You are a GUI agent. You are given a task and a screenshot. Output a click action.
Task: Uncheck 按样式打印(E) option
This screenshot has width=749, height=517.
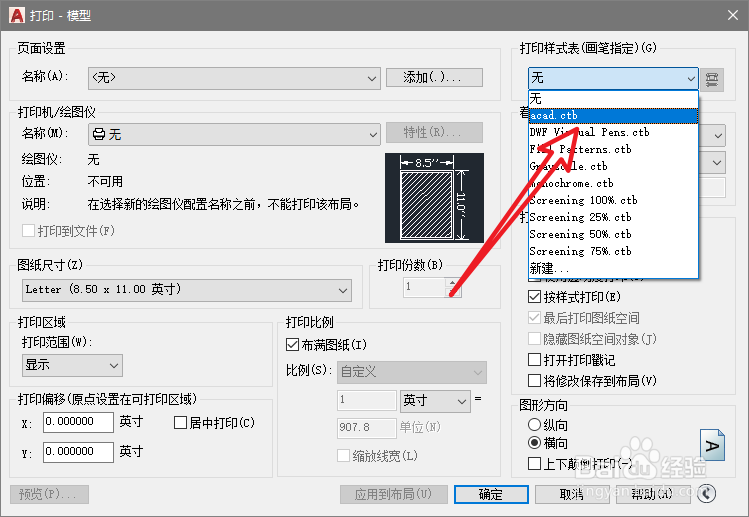tap(534, 297)
